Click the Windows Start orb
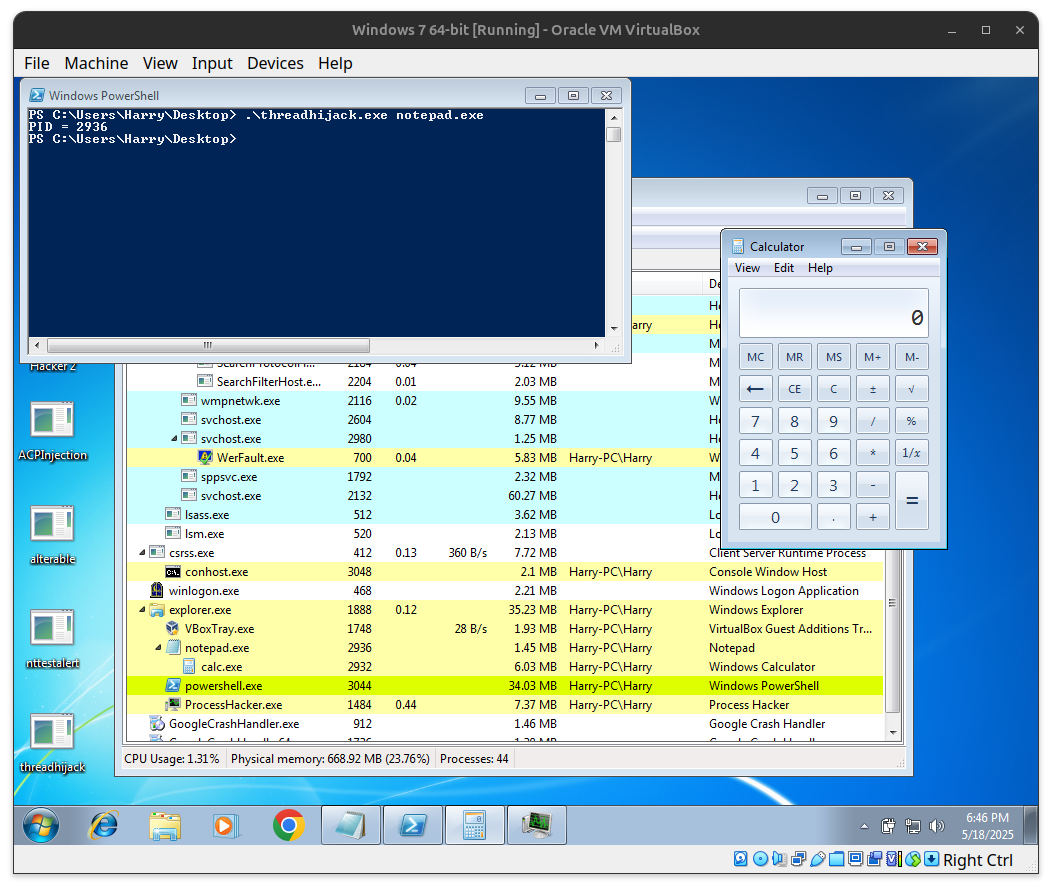 point(41,825)
